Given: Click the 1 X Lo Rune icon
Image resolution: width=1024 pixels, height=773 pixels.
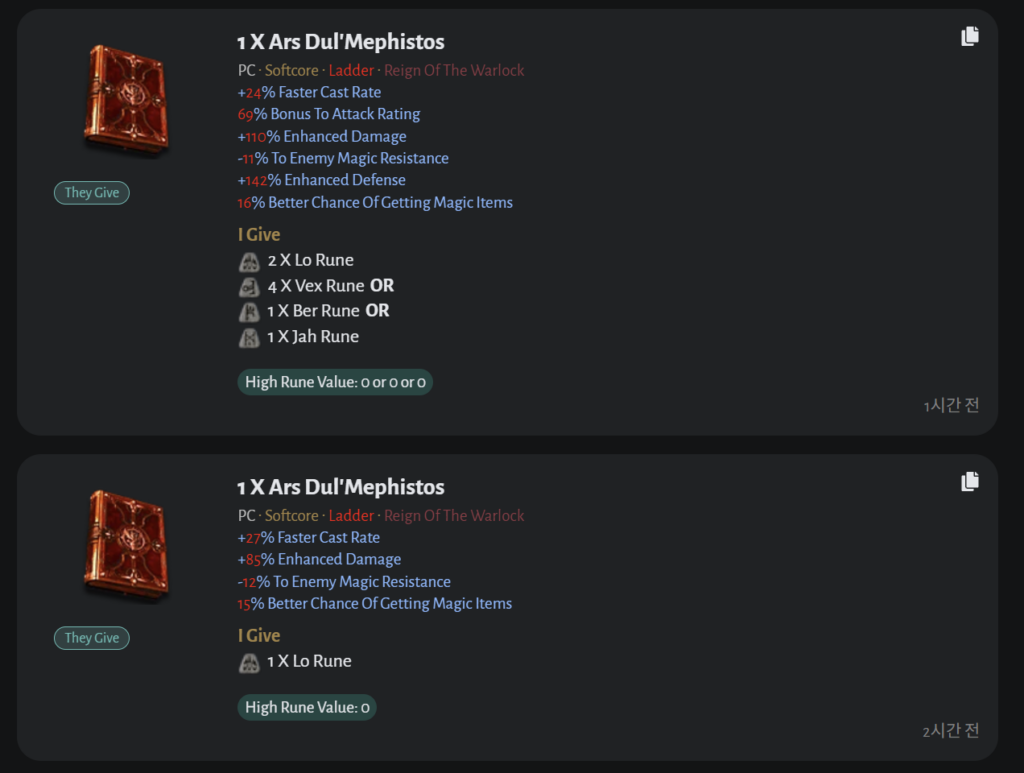Looking at the screenshot, I should coord(249,662).
